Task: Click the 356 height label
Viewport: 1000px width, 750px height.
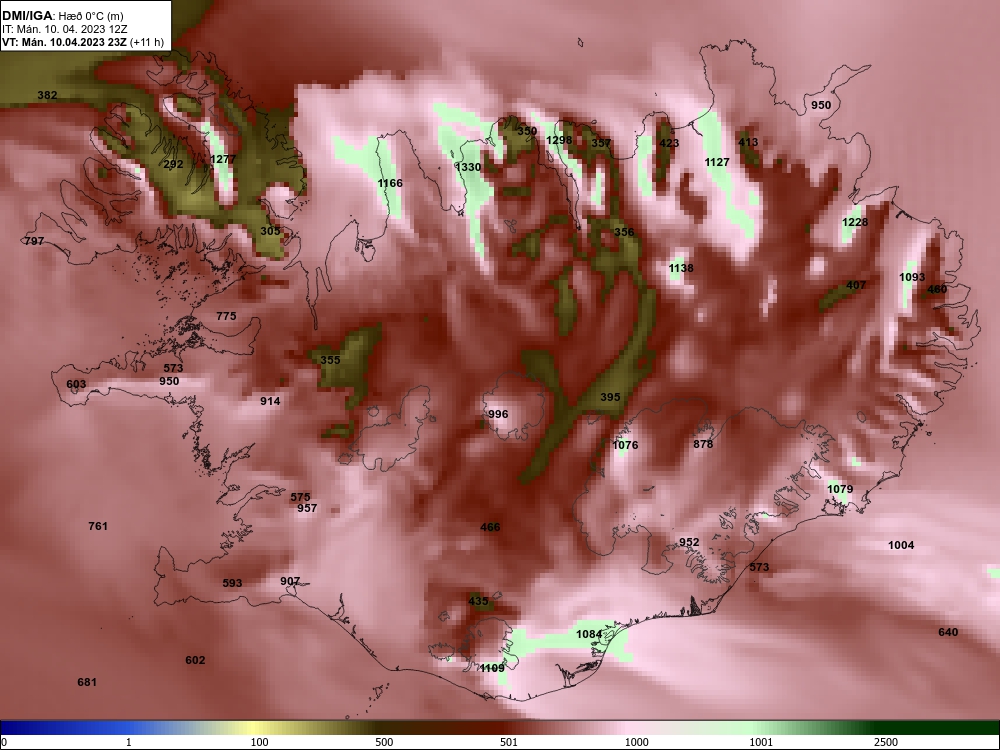Action: click(x=624, y=232)
